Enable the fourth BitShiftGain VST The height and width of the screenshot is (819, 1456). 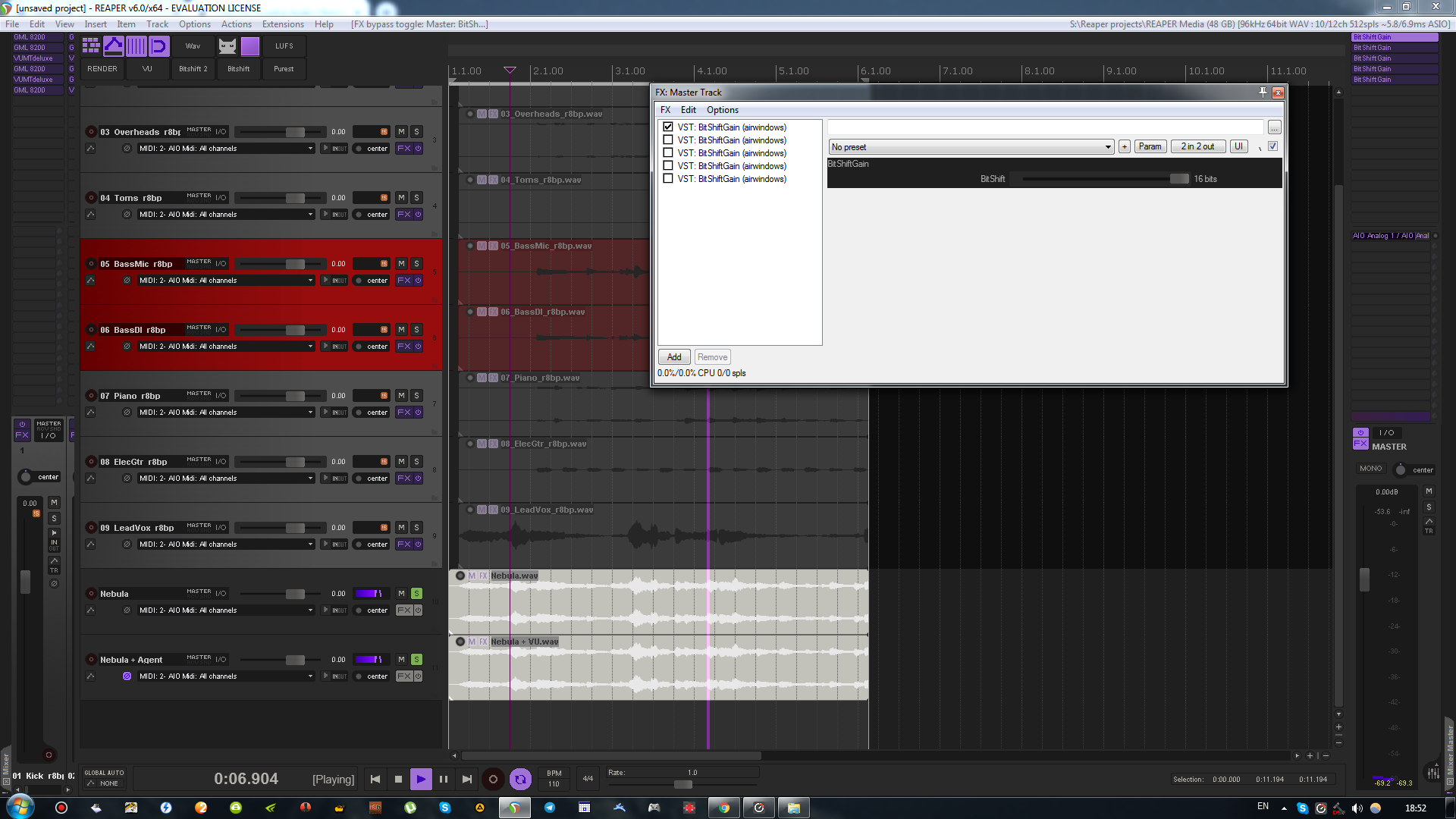coord(668,166)
